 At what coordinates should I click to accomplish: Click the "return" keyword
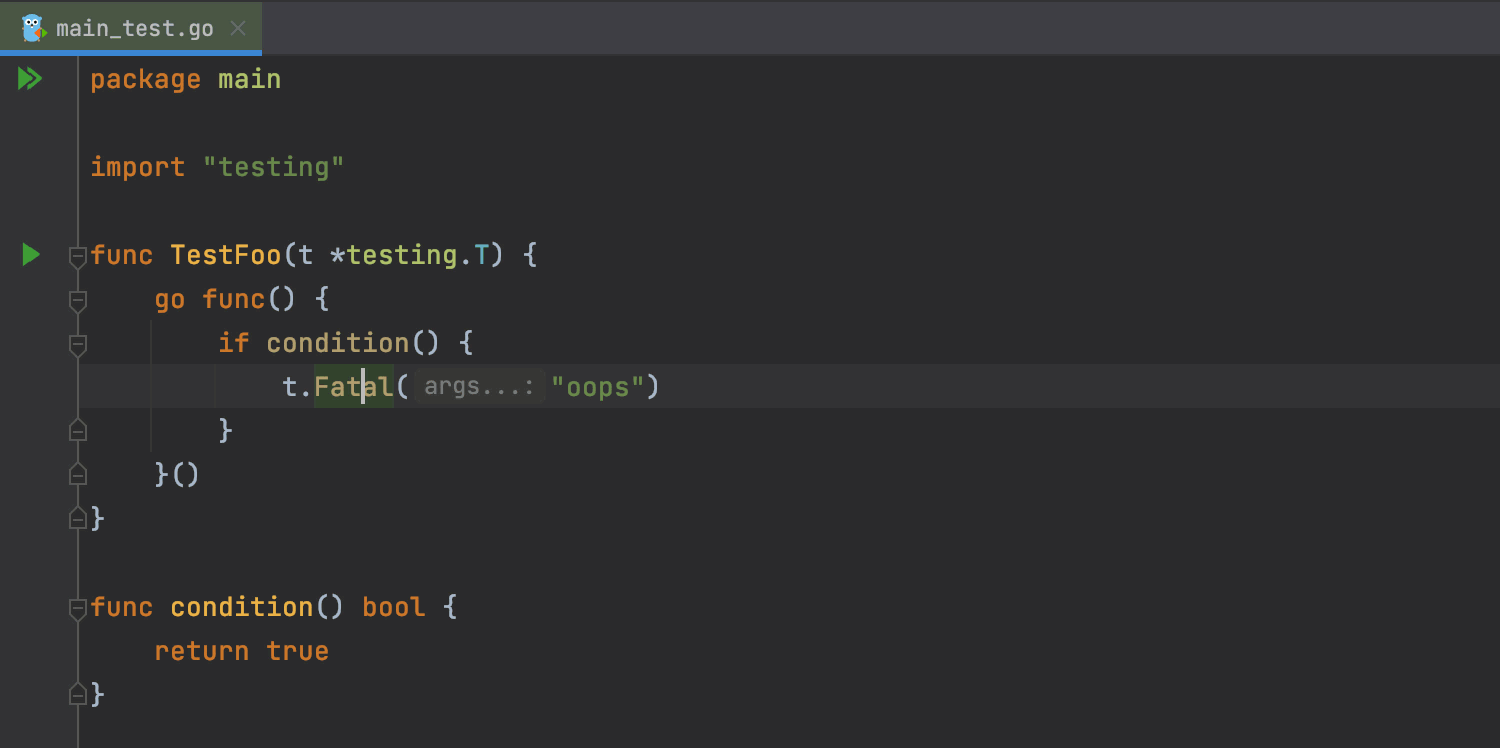point(202,651)
